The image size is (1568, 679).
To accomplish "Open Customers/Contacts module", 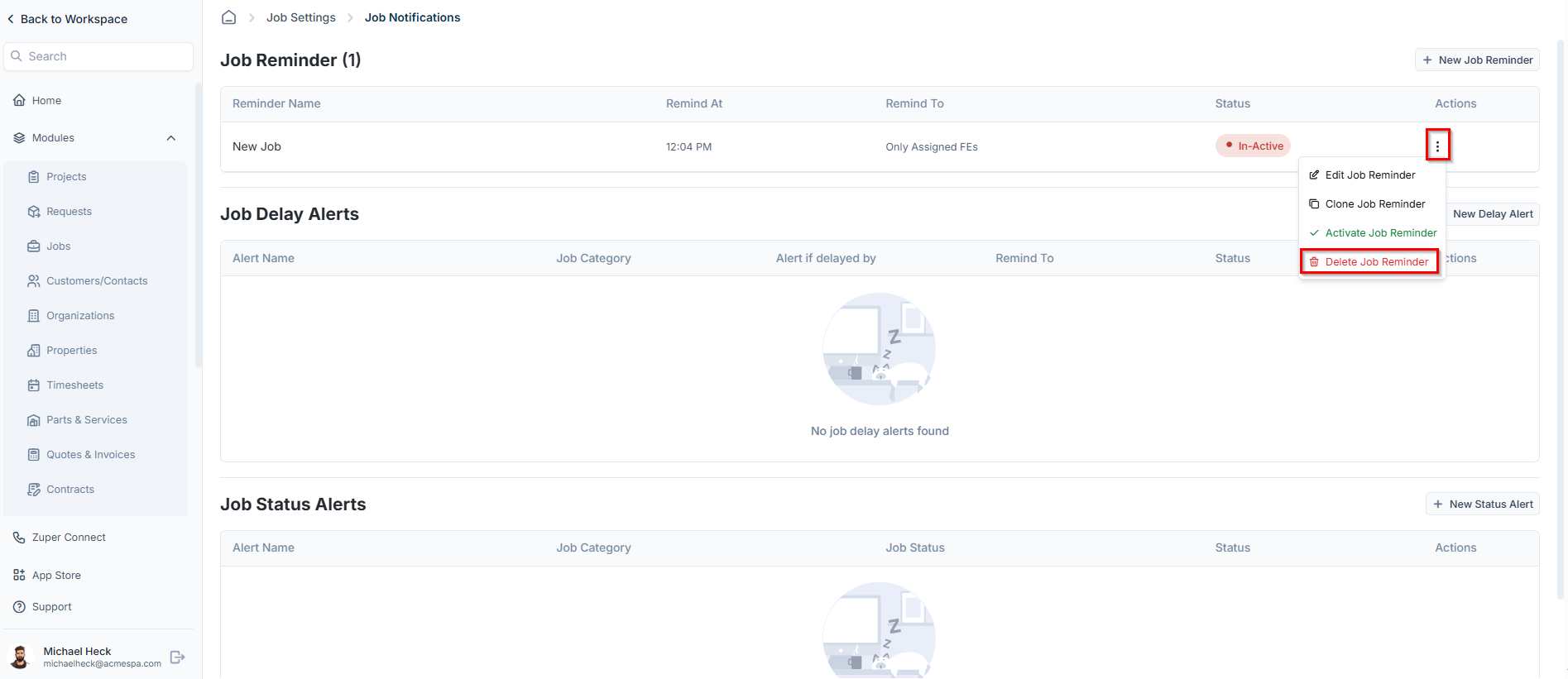I will (96, 281).
